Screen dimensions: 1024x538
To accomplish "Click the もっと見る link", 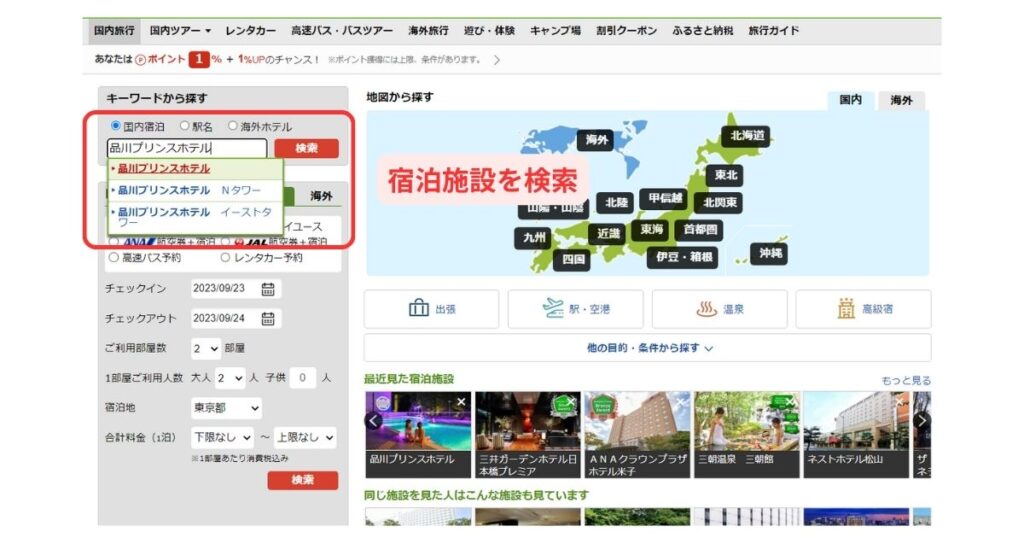I will tap(906, 381).
